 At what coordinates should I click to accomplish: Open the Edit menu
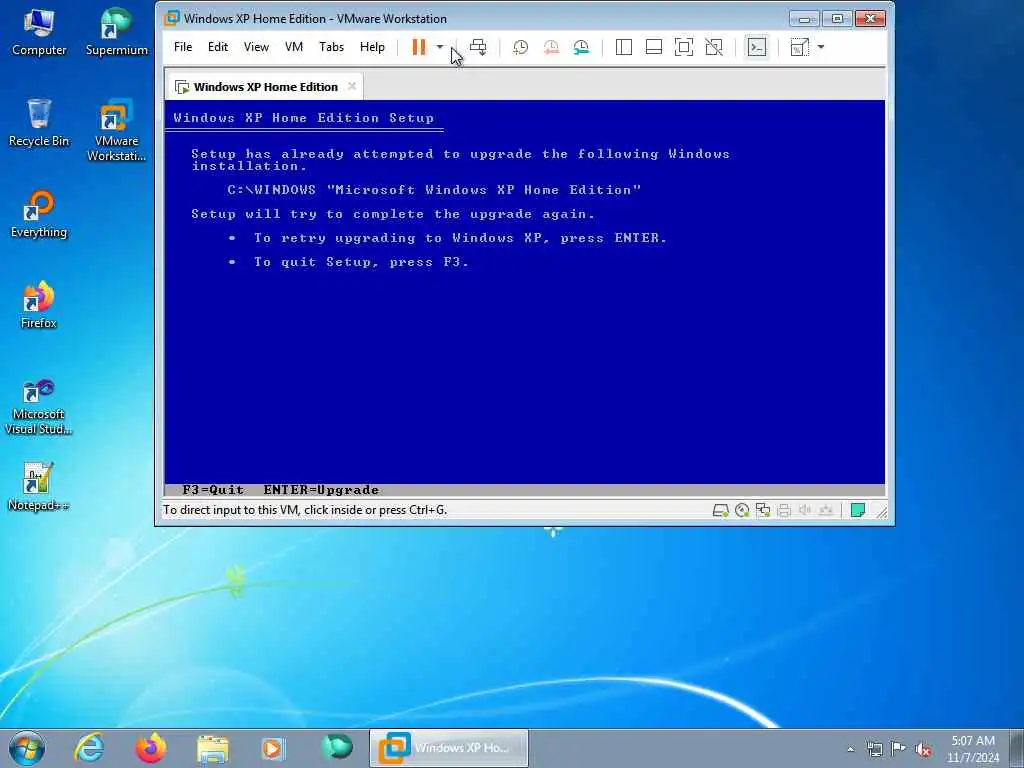pyautogui.click(x=217, y=47)
